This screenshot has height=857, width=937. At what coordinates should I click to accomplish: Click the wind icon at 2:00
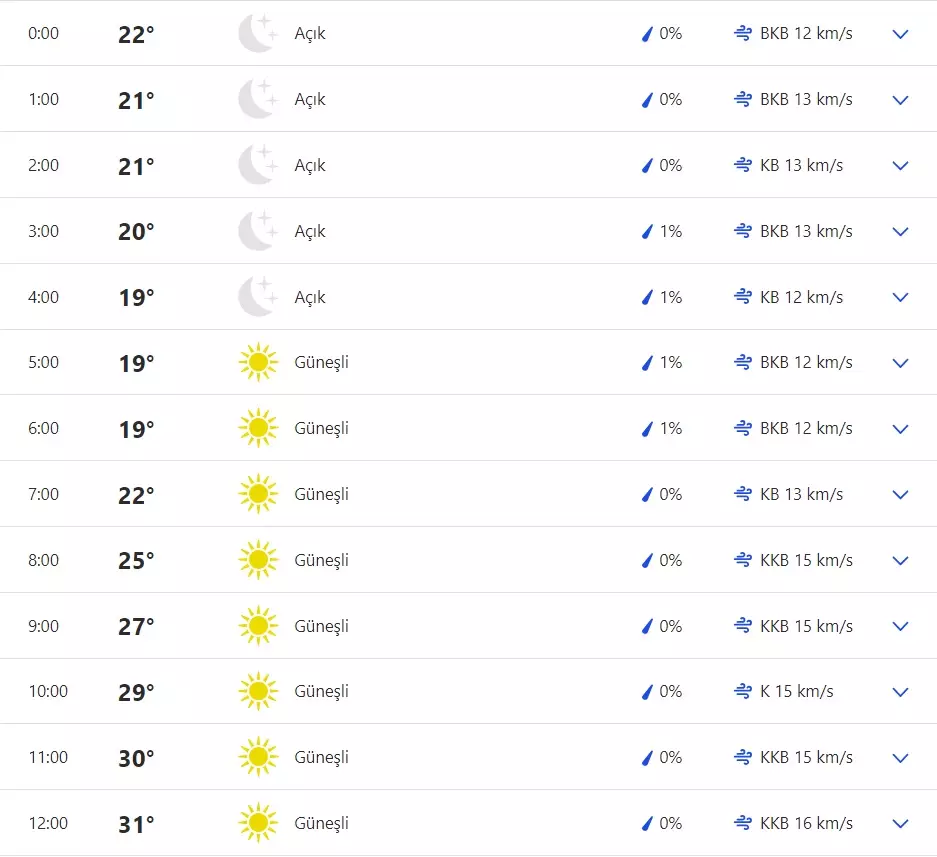pos(742,166)
